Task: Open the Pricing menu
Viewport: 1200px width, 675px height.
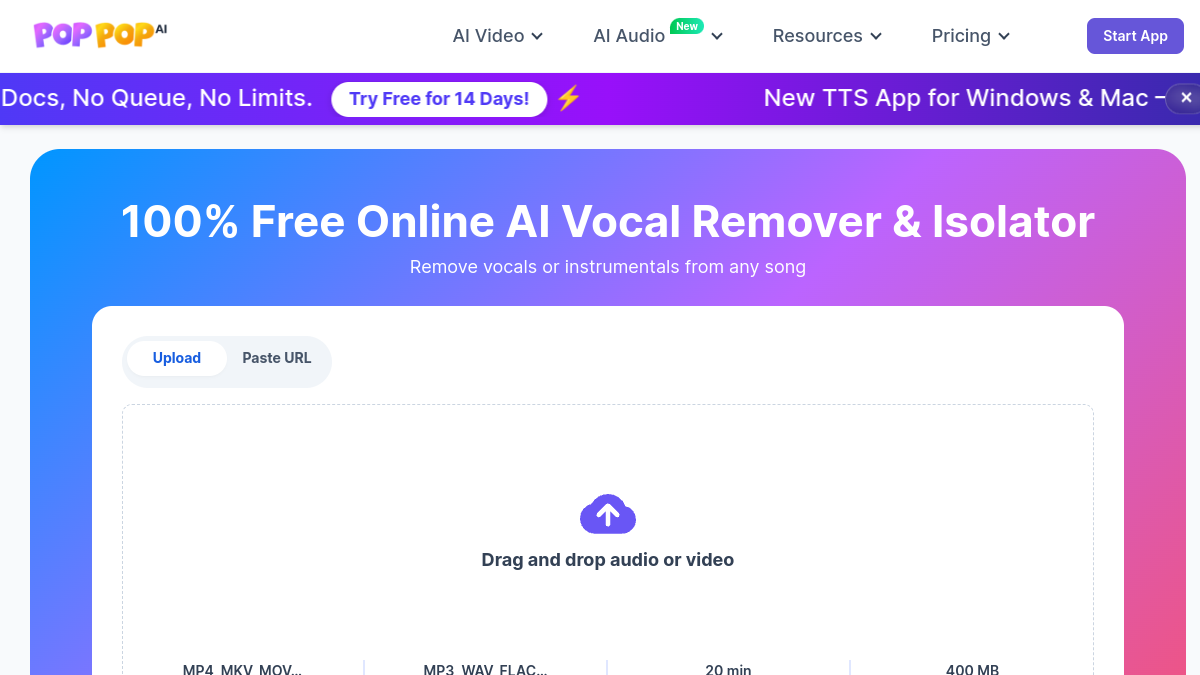Action: point(970,36)
